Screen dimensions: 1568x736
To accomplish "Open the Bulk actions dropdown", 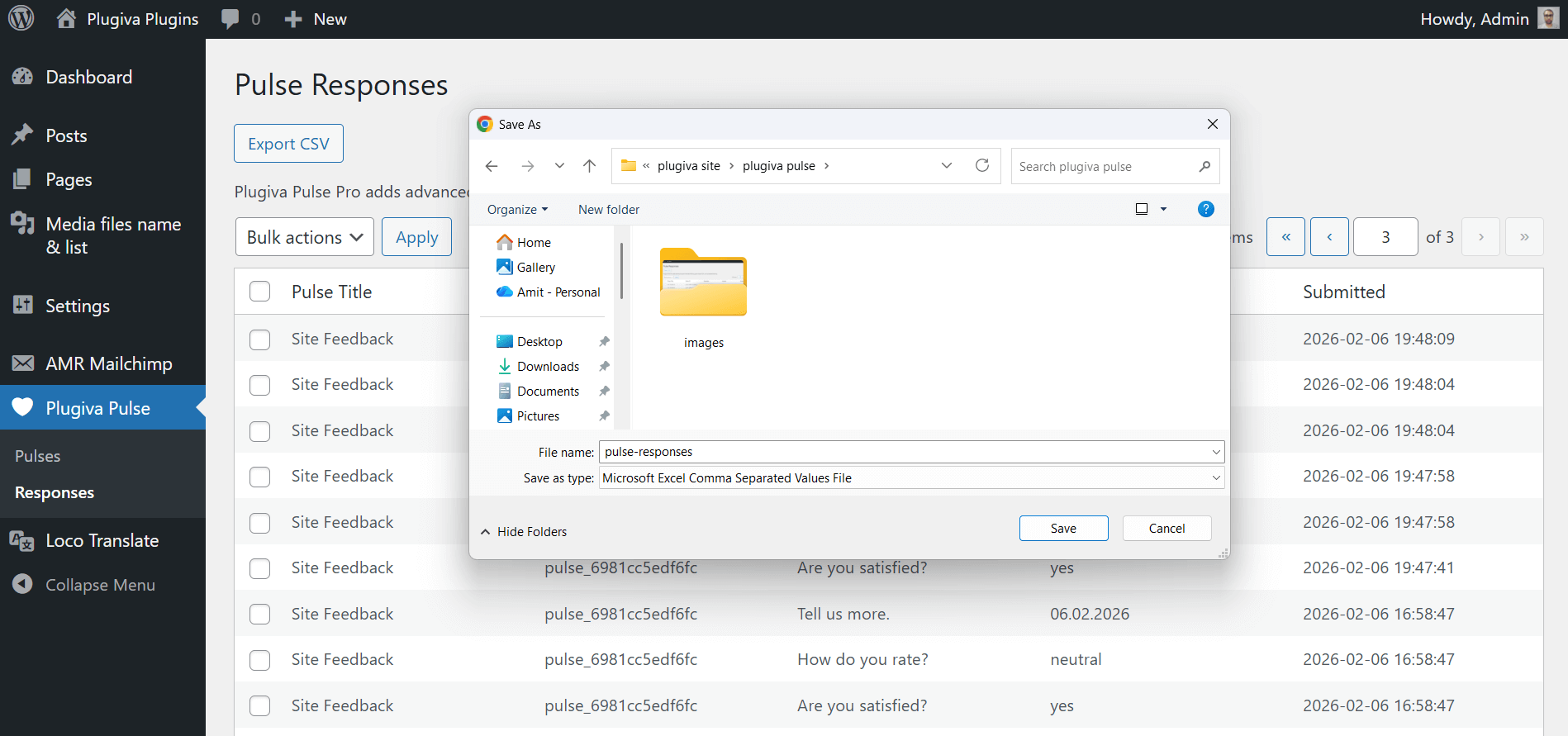I will tap(305, 237).
